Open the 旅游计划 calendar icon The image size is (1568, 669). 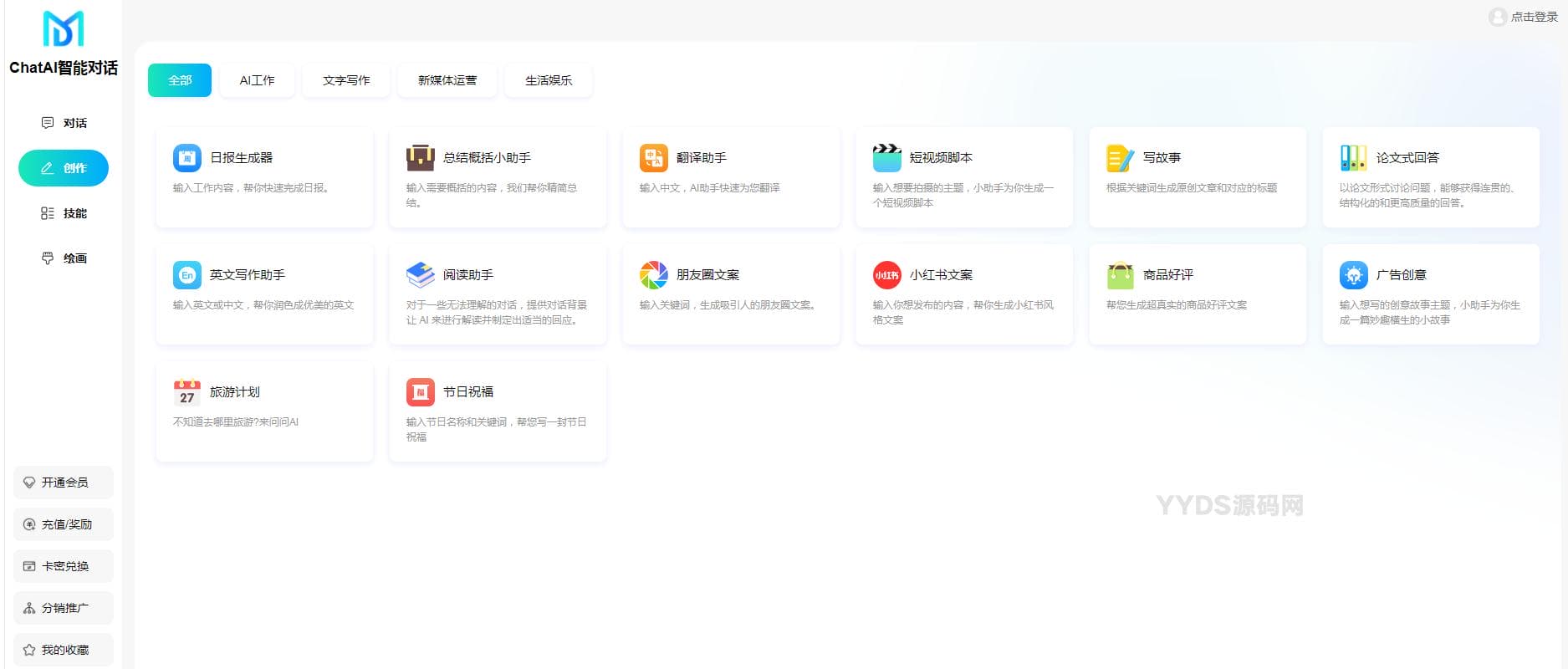[x=186, y=391]
